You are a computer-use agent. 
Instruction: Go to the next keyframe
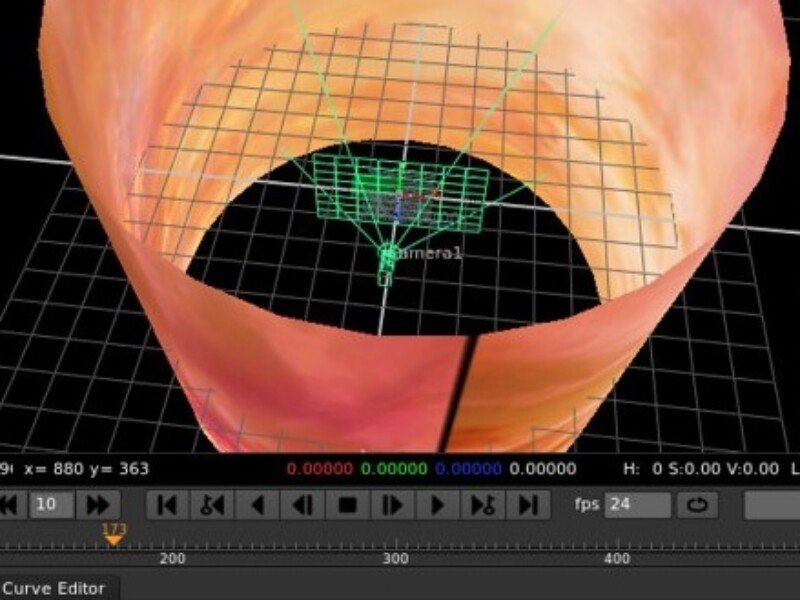(x=483, y=505)
